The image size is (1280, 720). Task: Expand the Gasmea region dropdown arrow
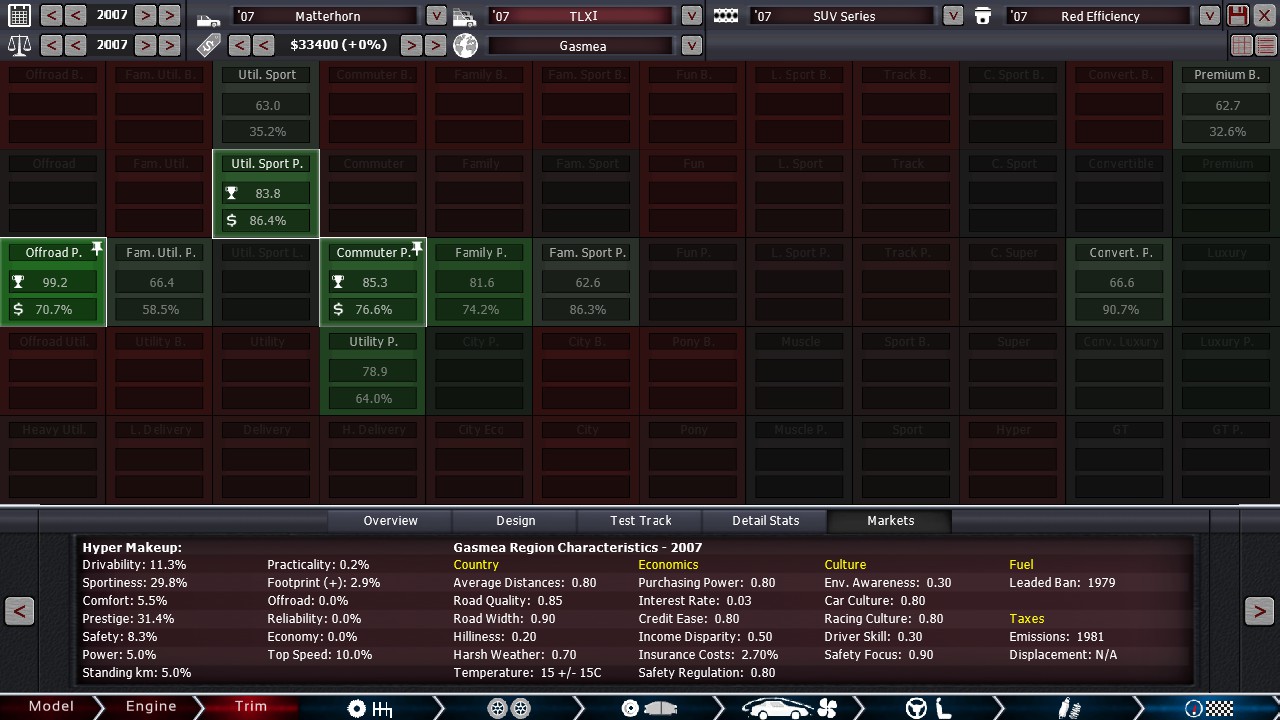(691, 46)
